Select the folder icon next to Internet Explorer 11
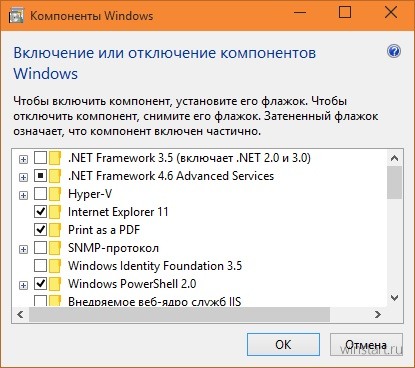The height and width of the screenshot is (368, 415). pos(55,212)
